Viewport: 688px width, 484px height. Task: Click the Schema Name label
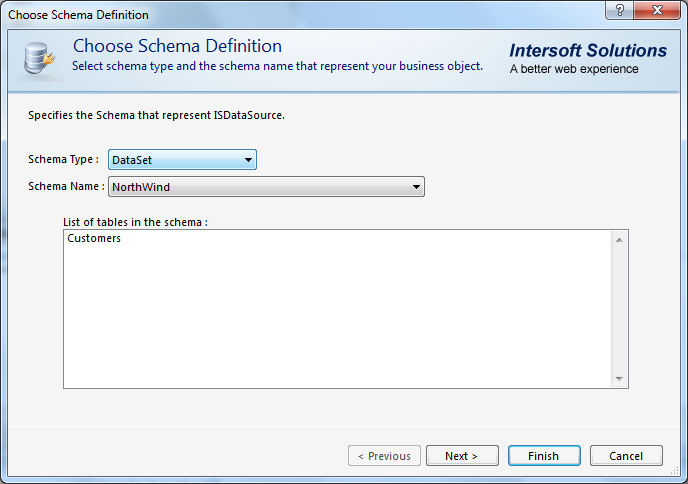pyautogui.click(x=66, y=187)
